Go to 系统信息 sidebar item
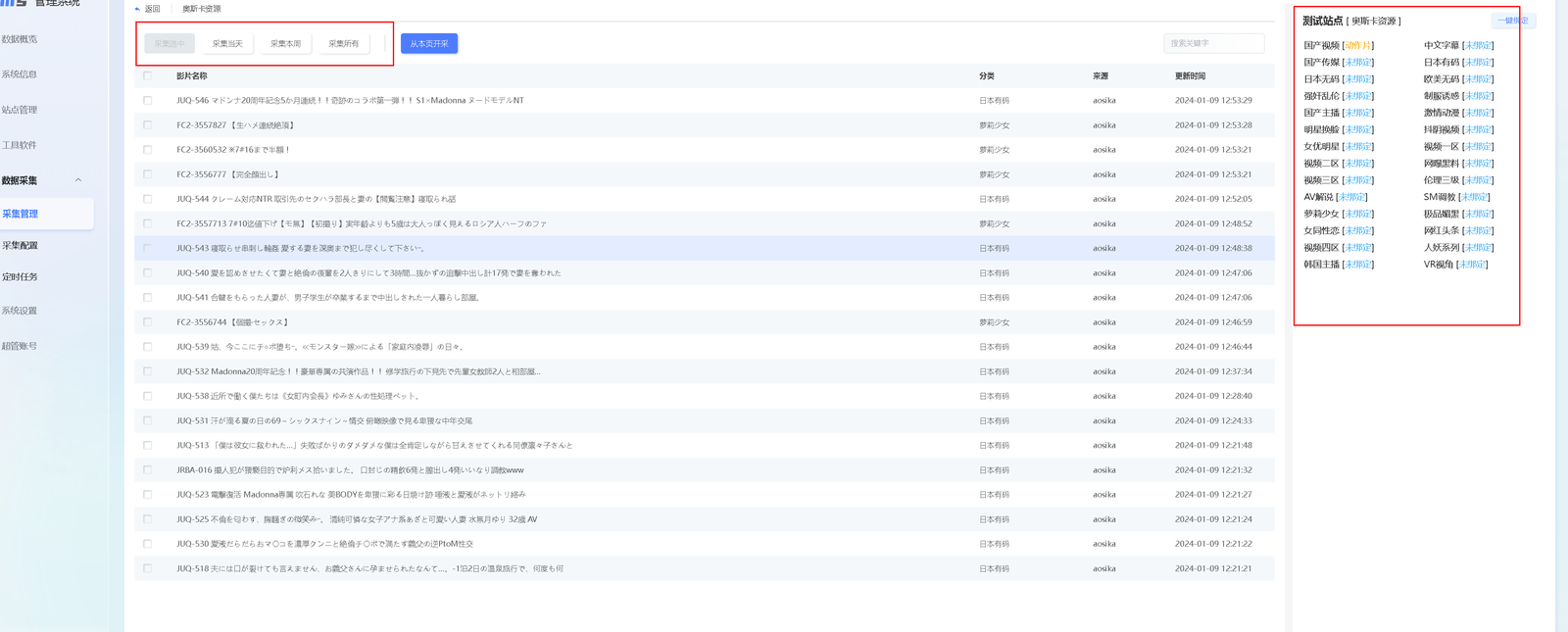 tap(20, 74)
